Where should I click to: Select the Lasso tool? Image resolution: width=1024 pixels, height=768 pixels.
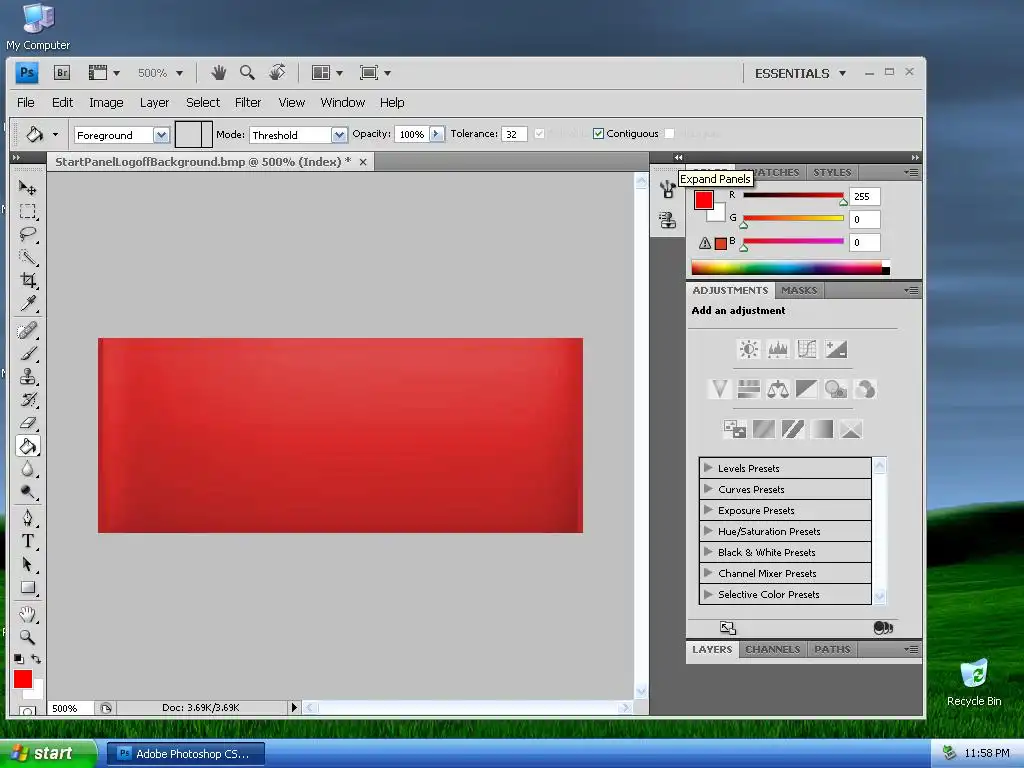[x=27, y=234]
